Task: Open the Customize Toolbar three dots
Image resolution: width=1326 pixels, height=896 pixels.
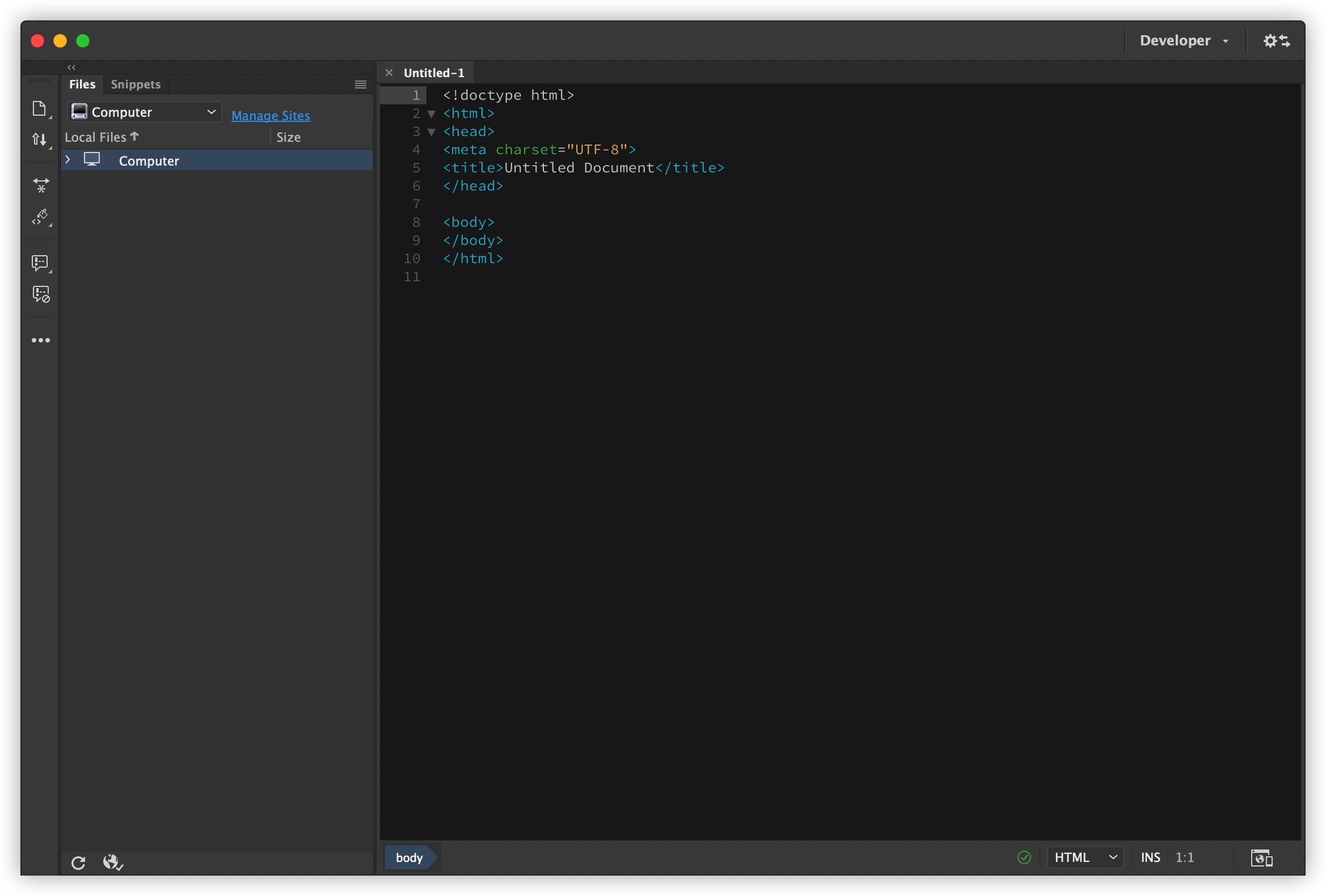Action: tap(40, 340)
